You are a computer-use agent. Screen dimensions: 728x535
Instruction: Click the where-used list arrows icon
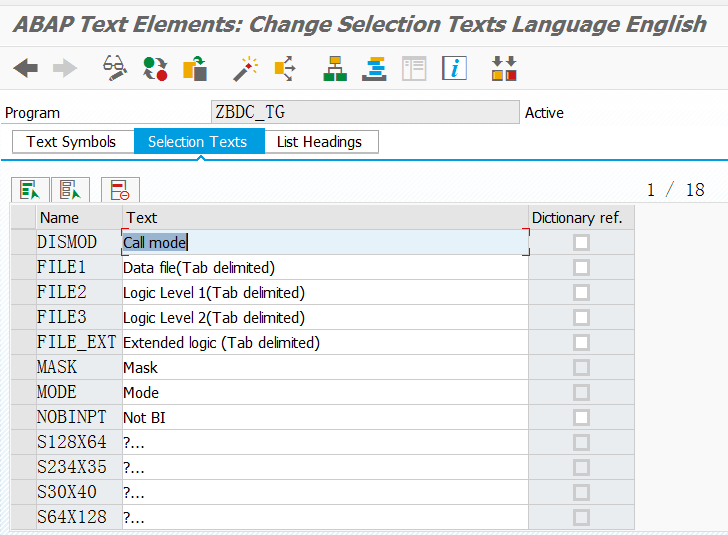click(285, 68)
